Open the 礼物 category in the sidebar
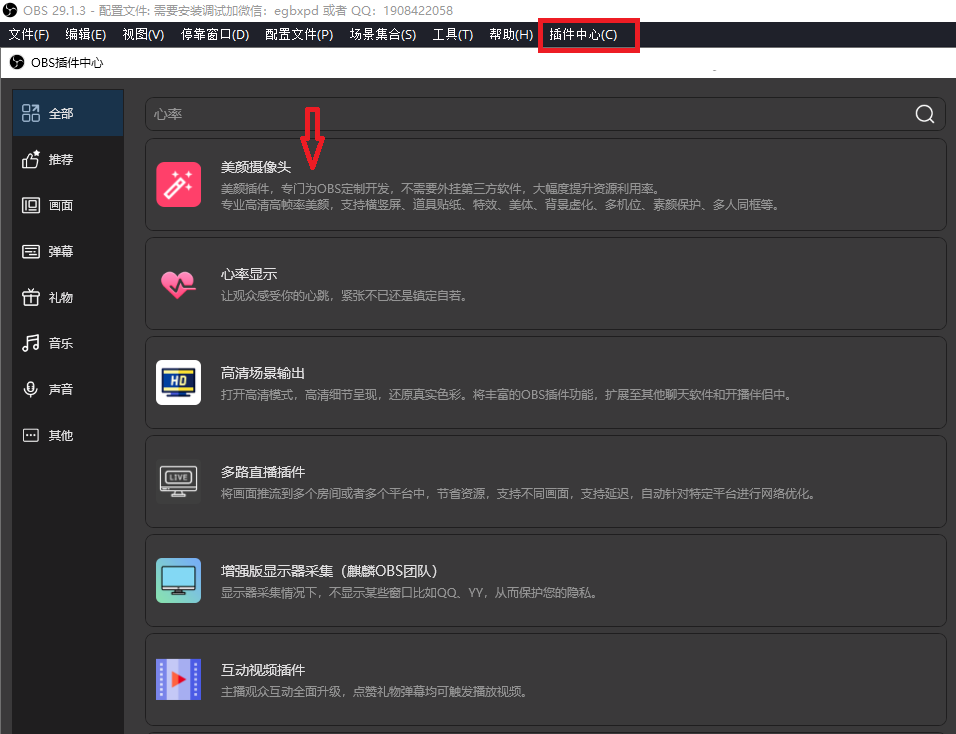Screen dimensions: 956x734 pos(67,297)
